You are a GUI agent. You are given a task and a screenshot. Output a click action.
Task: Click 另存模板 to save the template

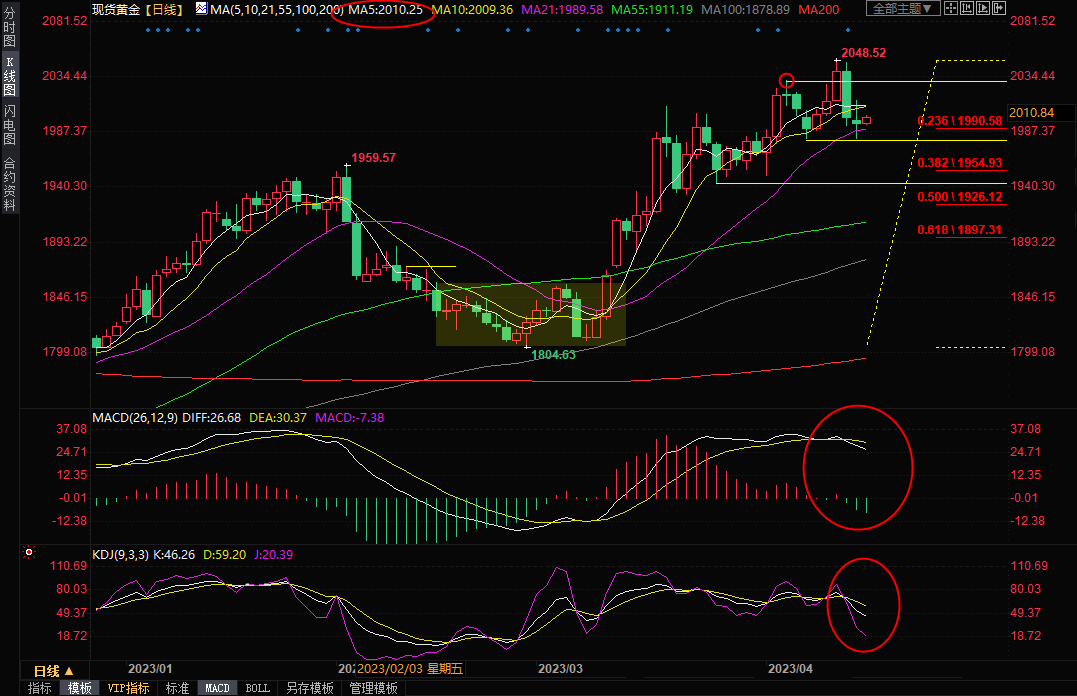(x=310, y=688)
